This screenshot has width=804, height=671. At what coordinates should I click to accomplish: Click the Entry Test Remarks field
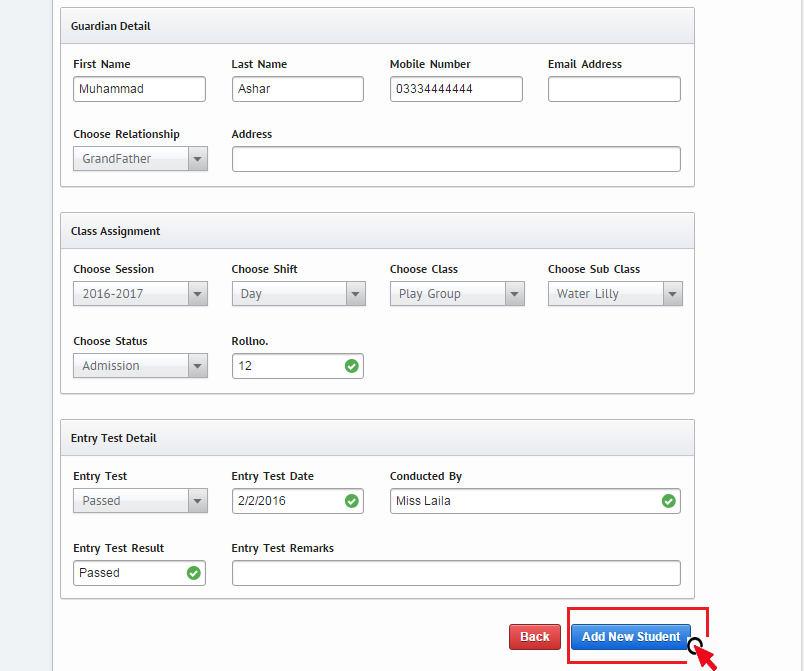coord(456,573)
